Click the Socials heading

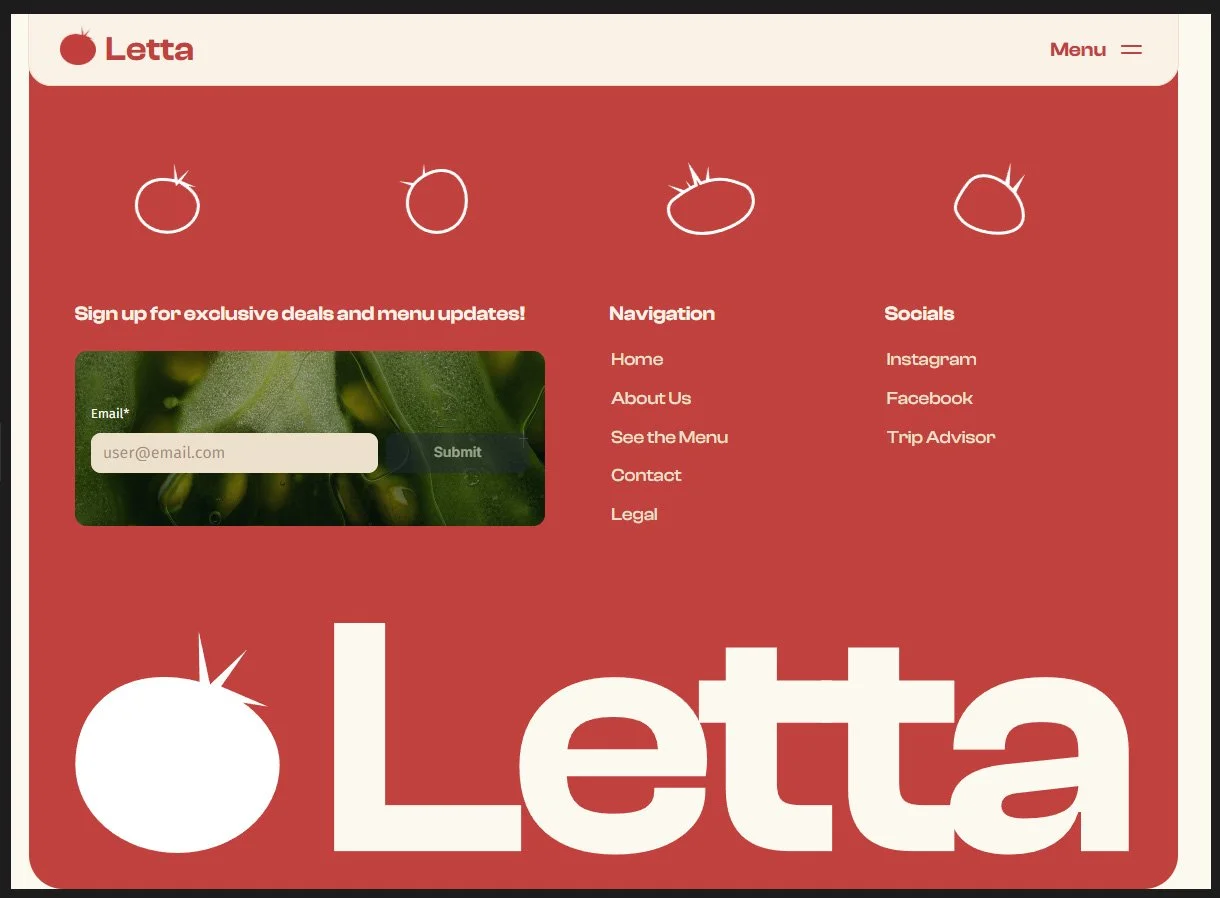(x=919, y=314)
